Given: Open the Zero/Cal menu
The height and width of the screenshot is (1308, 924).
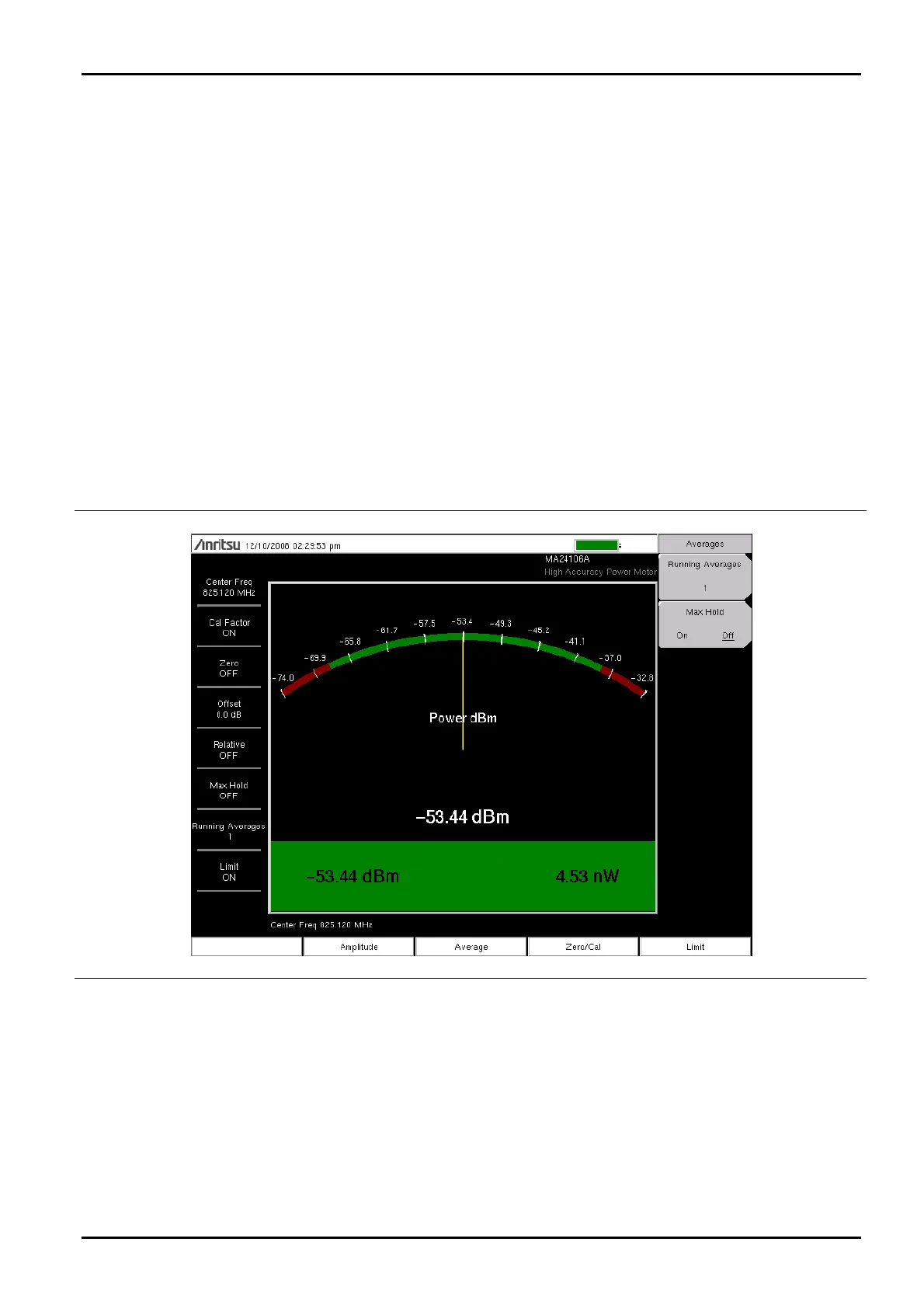Looking at the screenshot, I should click(x=583, y=947).
